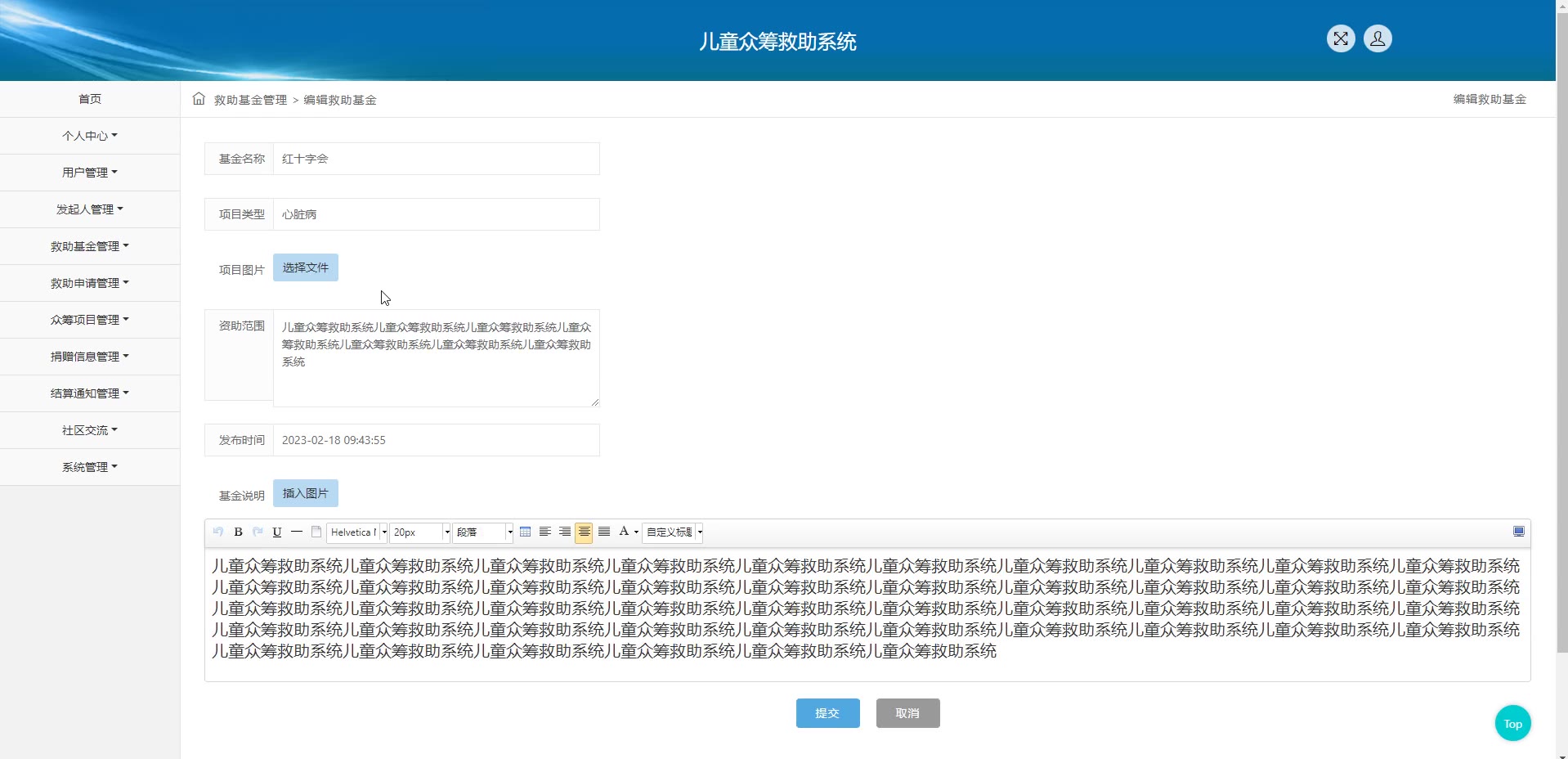Click the blank page icon in editor toolbar

[316, 532]
